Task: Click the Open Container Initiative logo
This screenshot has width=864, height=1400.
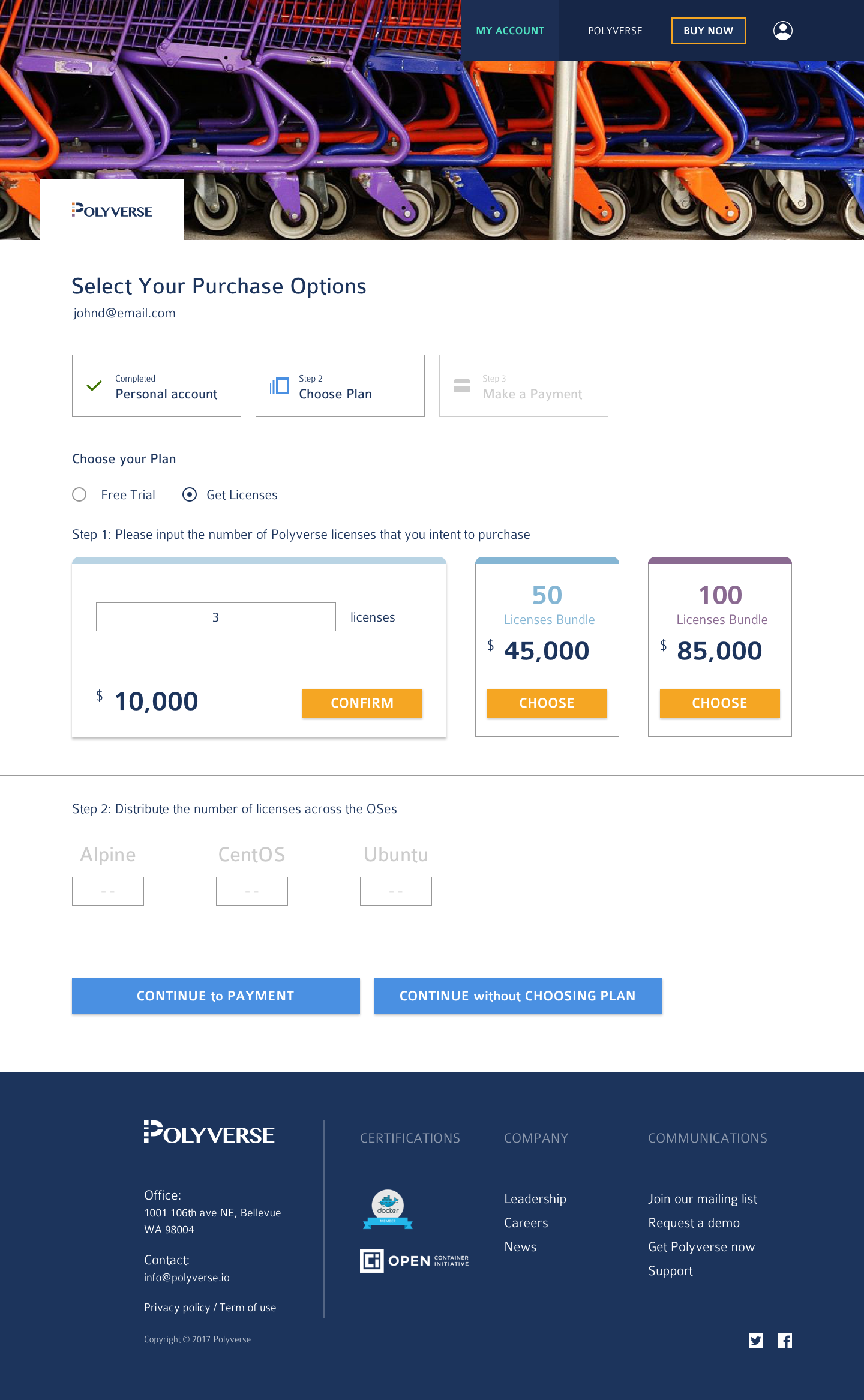Action: 414,1260
